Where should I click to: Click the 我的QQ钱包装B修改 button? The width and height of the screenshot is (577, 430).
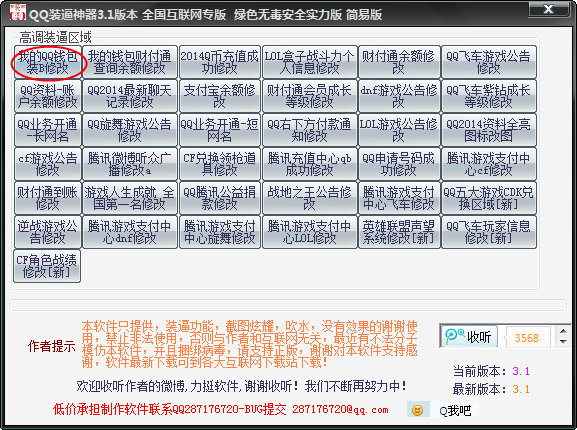click(x=47, y=62)
